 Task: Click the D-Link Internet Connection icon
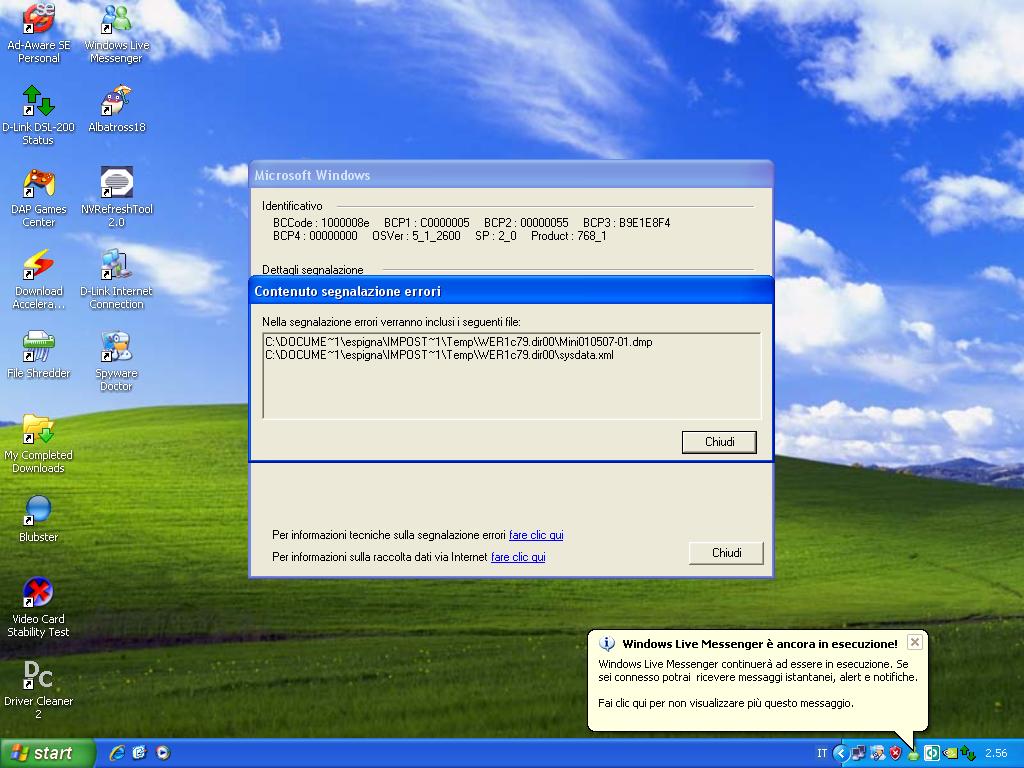[116, 280]
